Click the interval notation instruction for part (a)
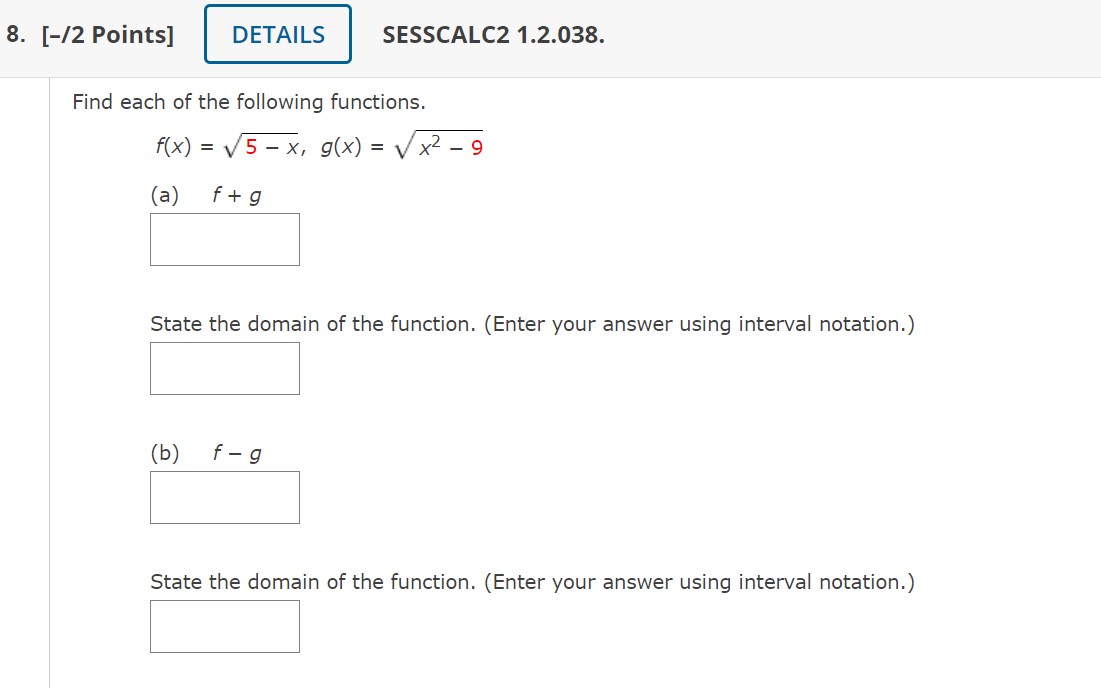The image size is (1101, 688). click(533, 323)
